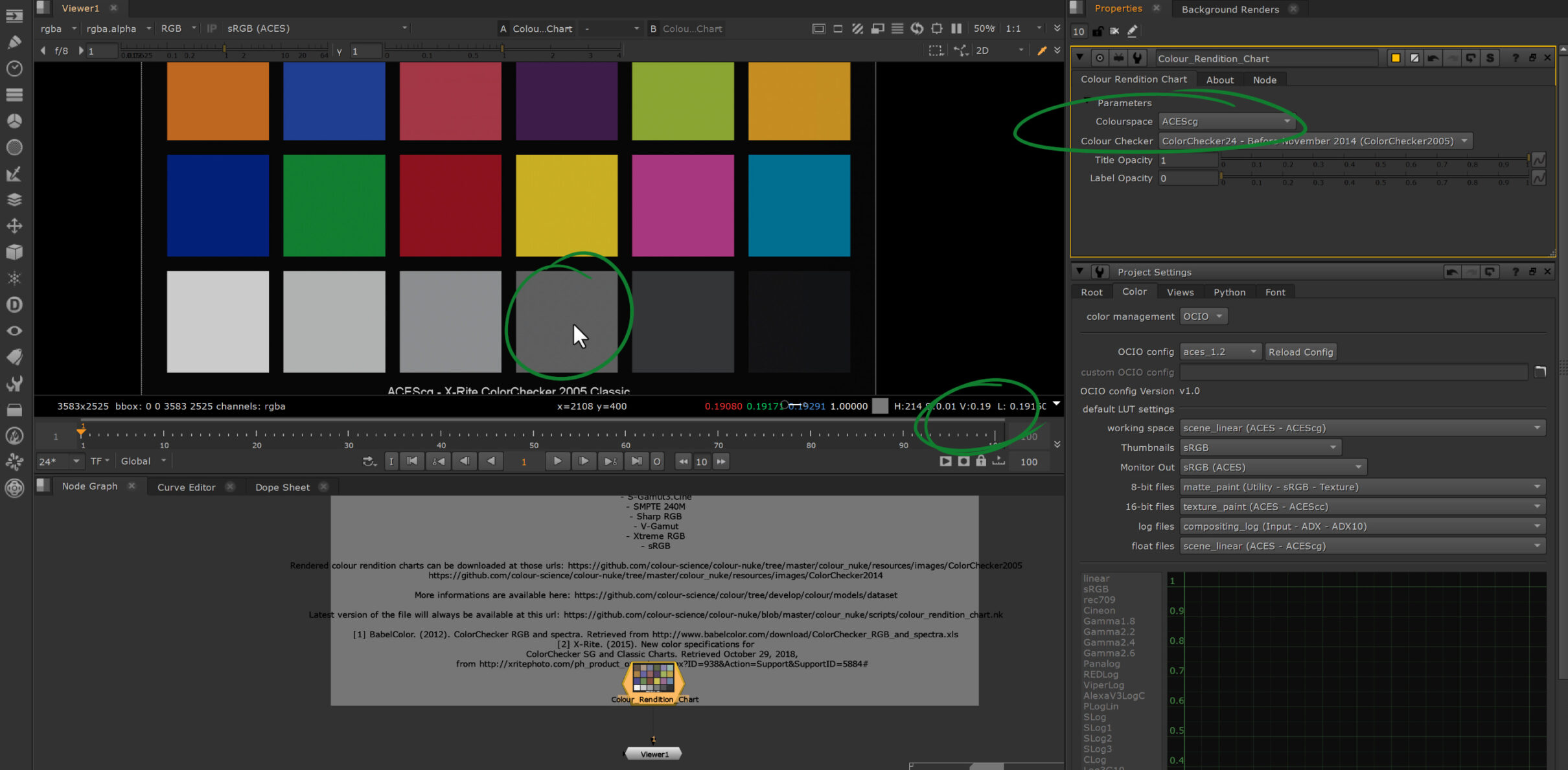Open the OCIO config aces_1.2 dropdown

(x=1219, y=352)
